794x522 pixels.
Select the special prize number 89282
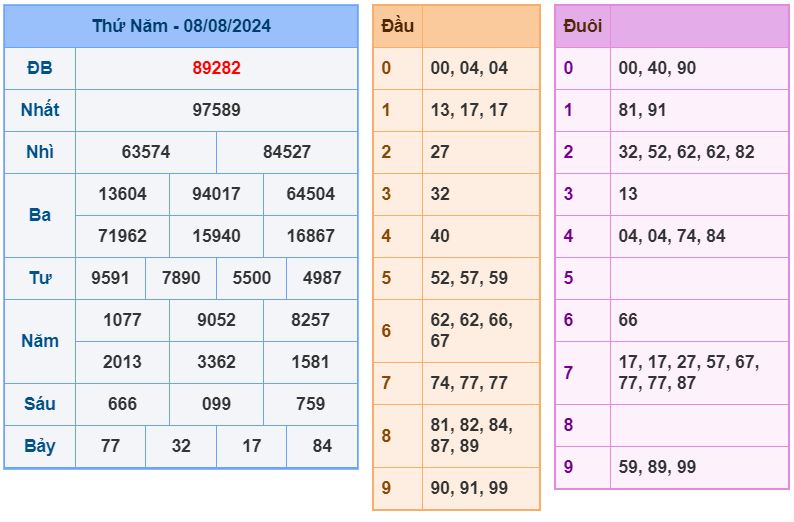click(x=216, y=68)
